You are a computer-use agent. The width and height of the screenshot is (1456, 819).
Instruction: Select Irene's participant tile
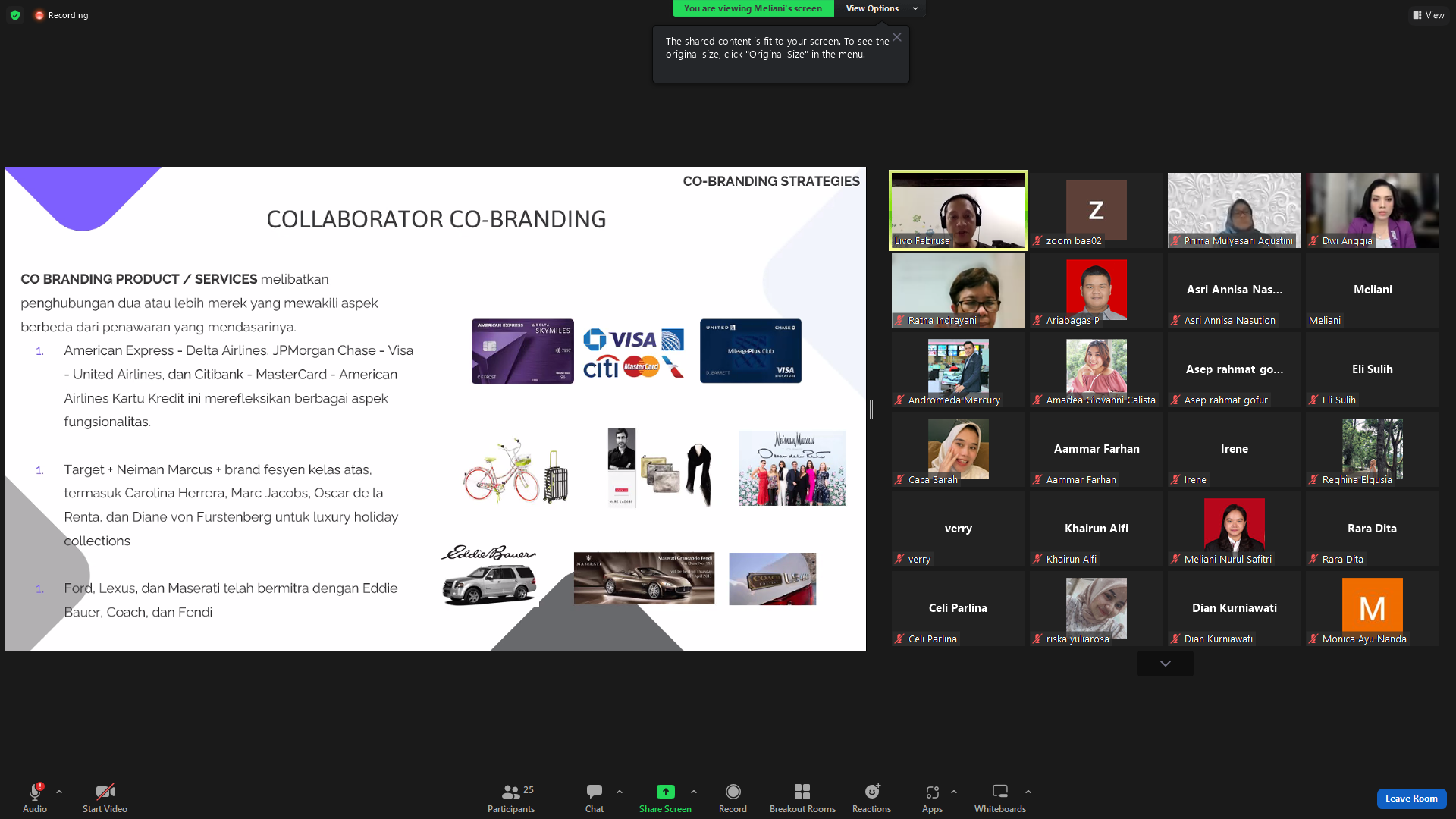pos(1235,449)
